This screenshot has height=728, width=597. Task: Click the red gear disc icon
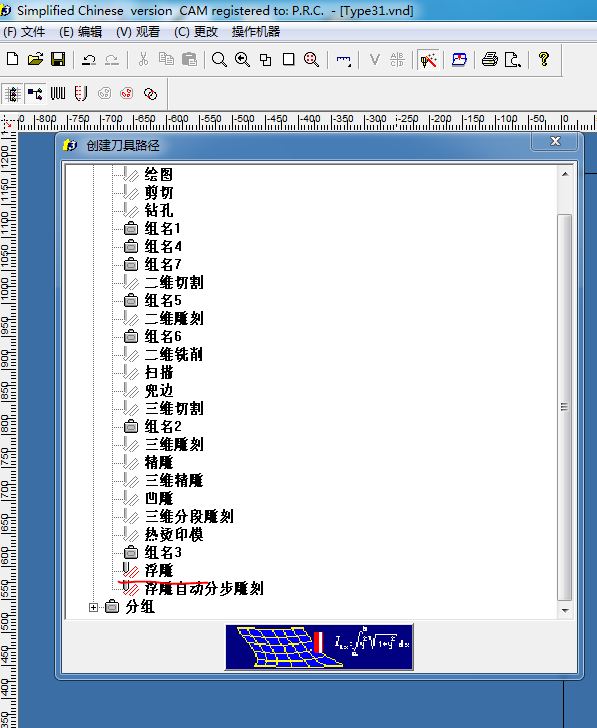(x=127, y=94)
